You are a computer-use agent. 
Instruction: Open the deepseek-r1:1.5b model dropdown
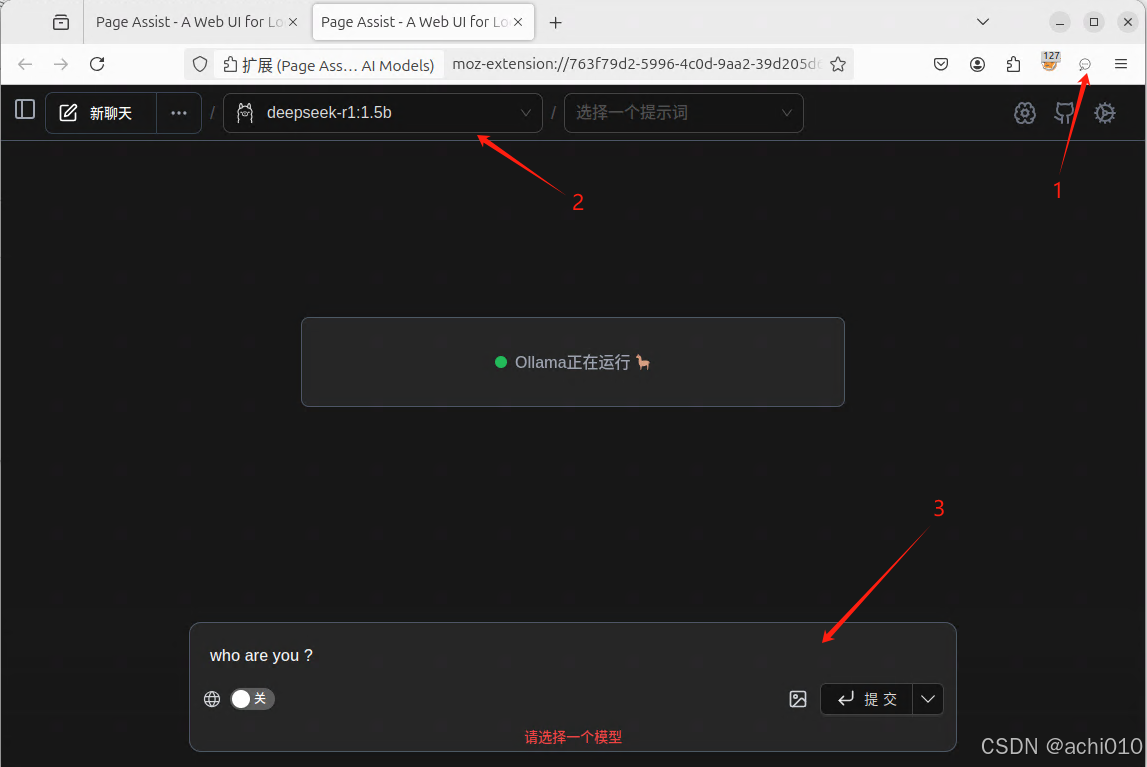point(383,113)
